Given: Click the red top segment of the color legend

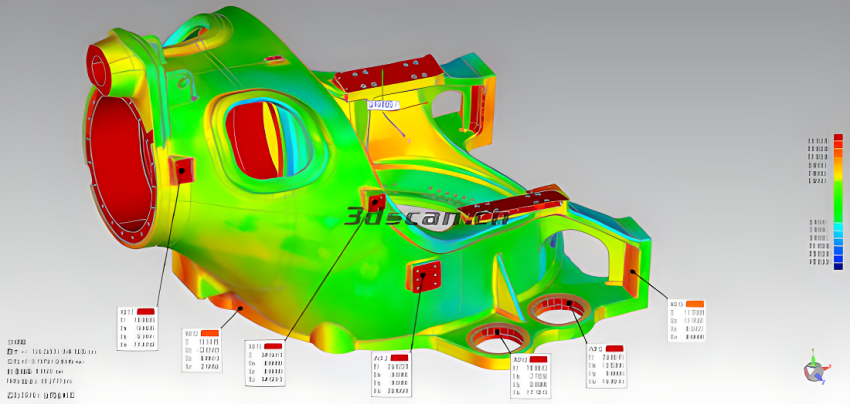Looking at the screenshot, I should tap(838, 138).
